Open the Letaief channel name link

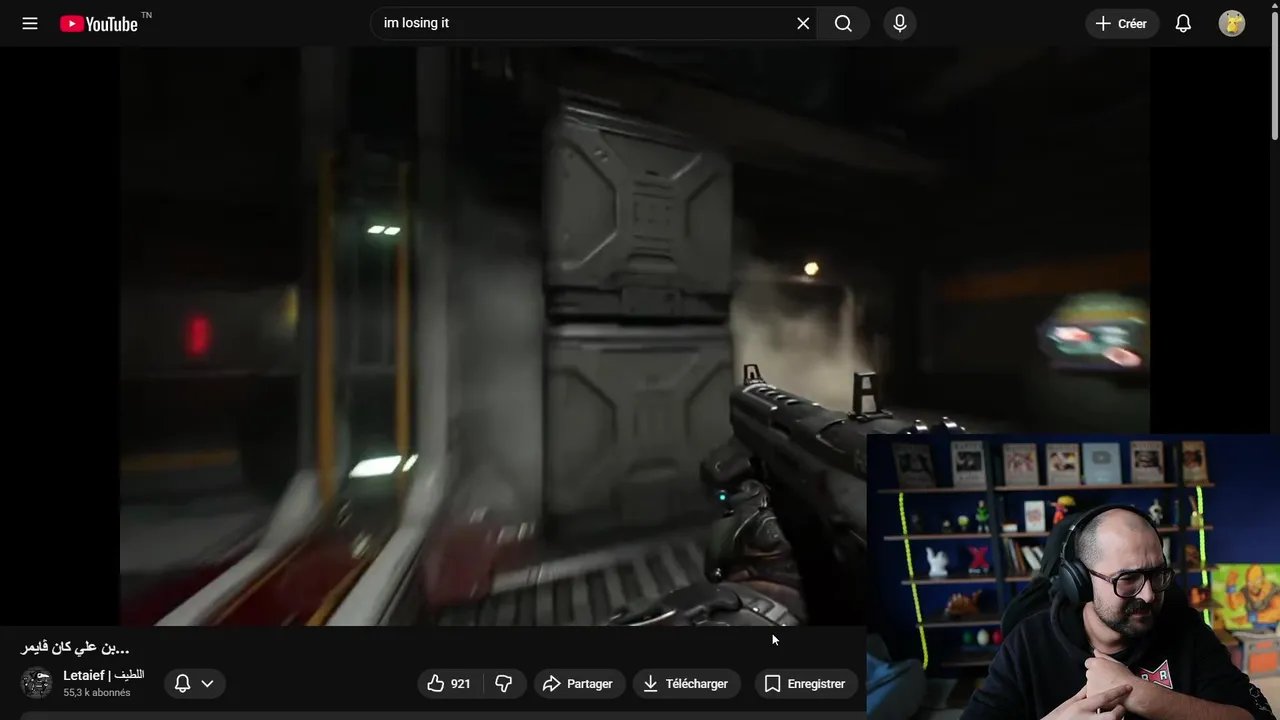coord(103,675)
